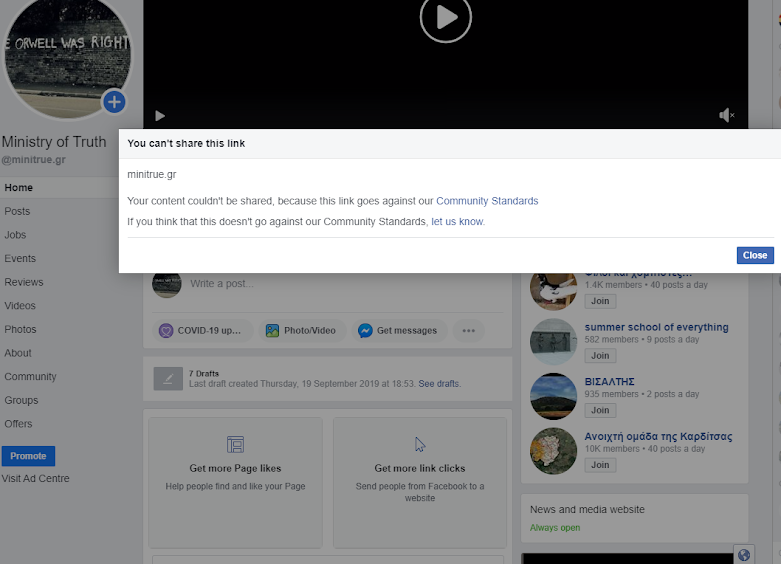This screenshot has width=781, height=564.
Task: Click the COVID-19 update heart icon
Action: (166, 330)
